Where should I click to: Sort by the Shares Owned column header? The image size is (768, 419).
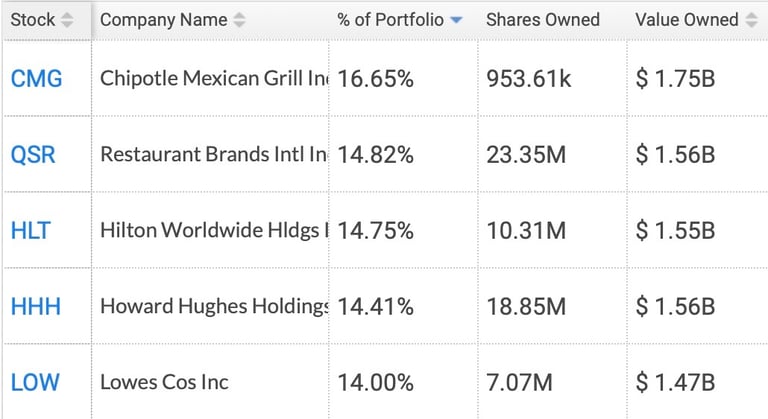tap(542, 20)
